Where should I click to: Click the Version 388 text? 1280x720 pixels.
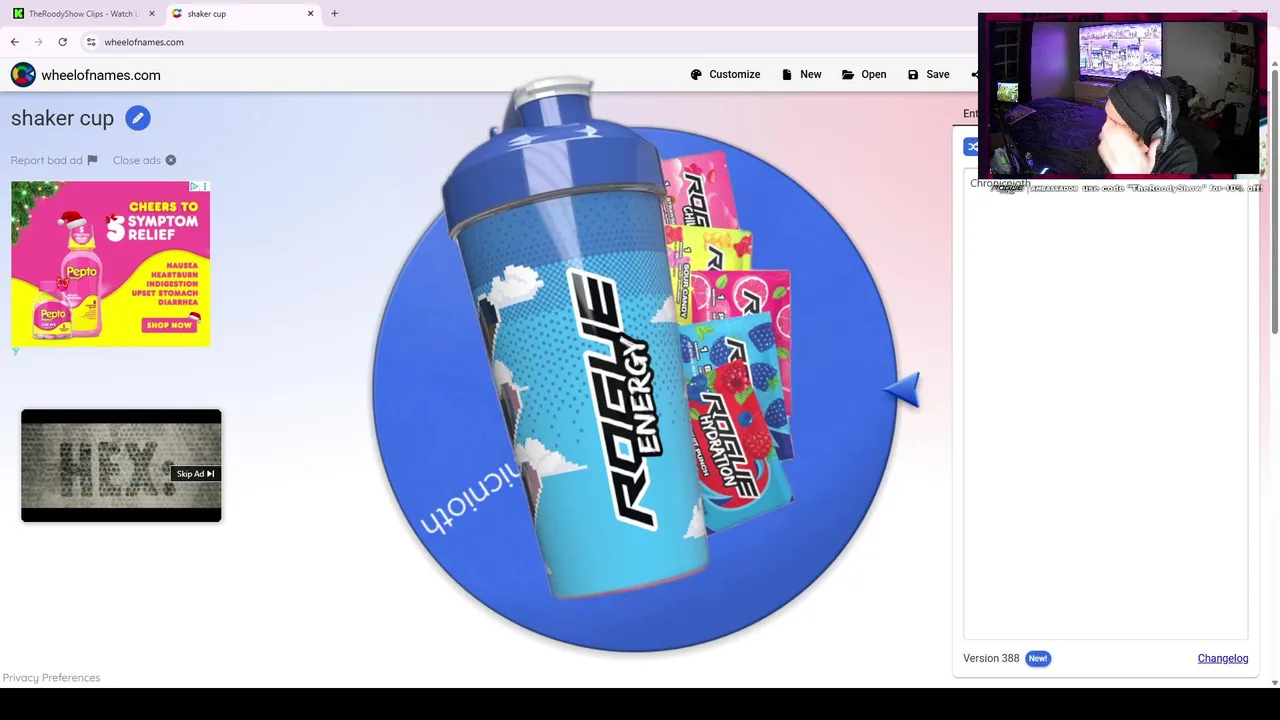(x=991, y=658)
